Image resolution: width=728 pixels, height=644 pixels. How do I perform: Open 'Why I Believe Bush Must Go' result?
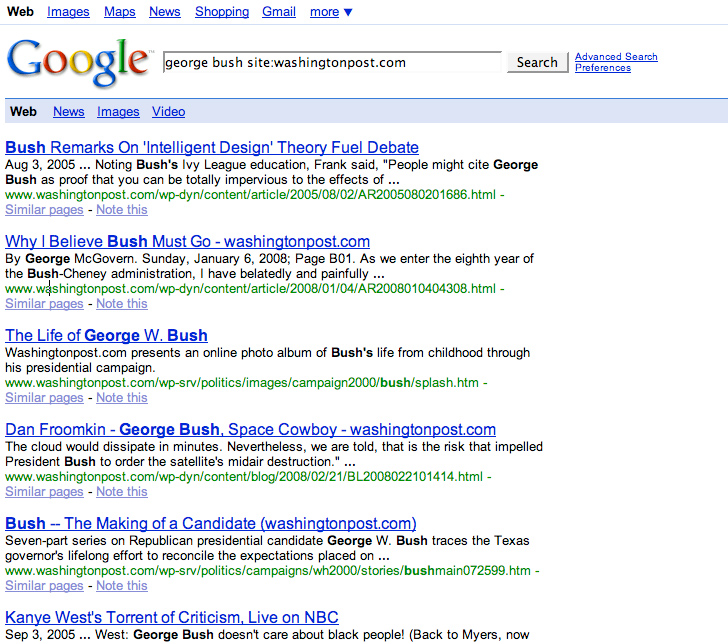coord(188,241)
